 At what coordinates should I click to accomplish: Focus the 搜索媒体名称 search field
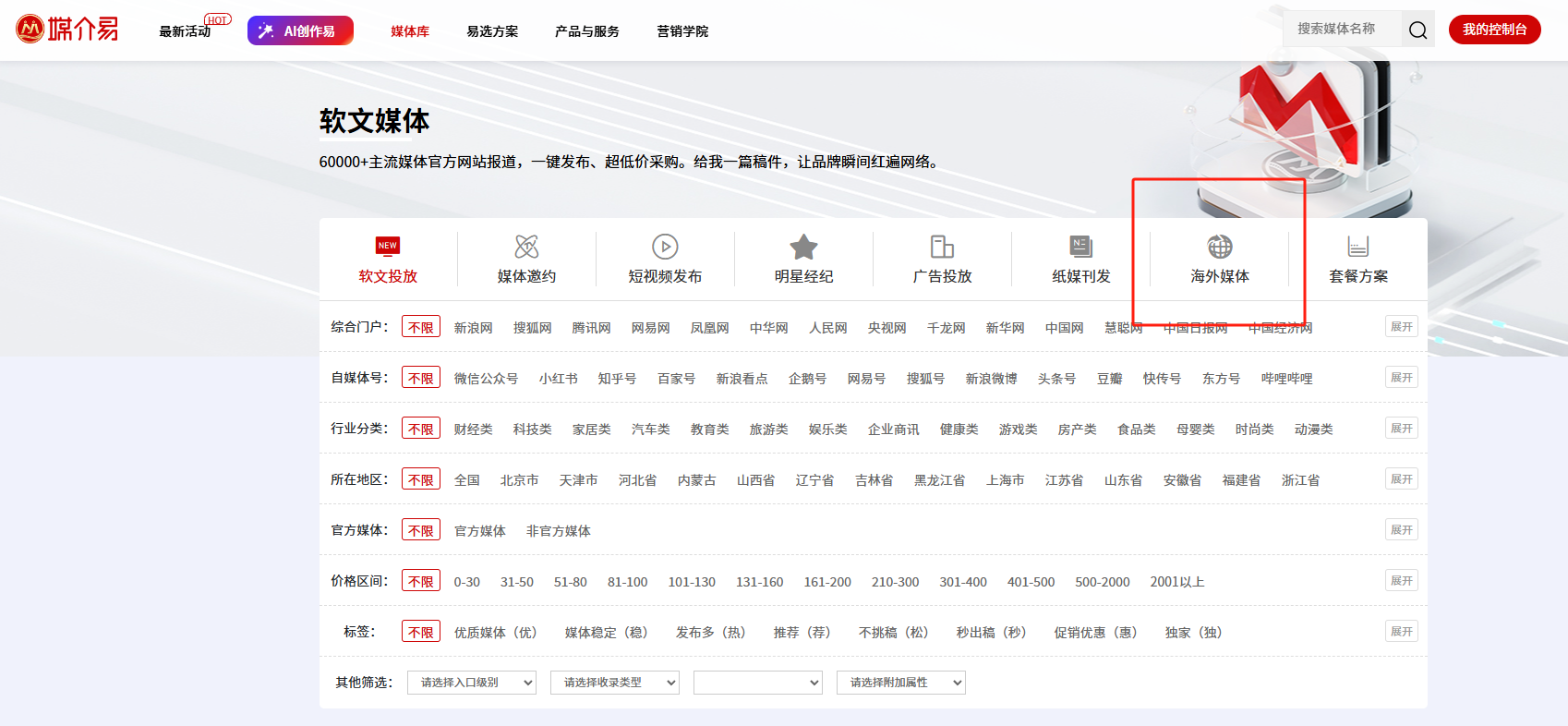click(x=1341, y=30)
